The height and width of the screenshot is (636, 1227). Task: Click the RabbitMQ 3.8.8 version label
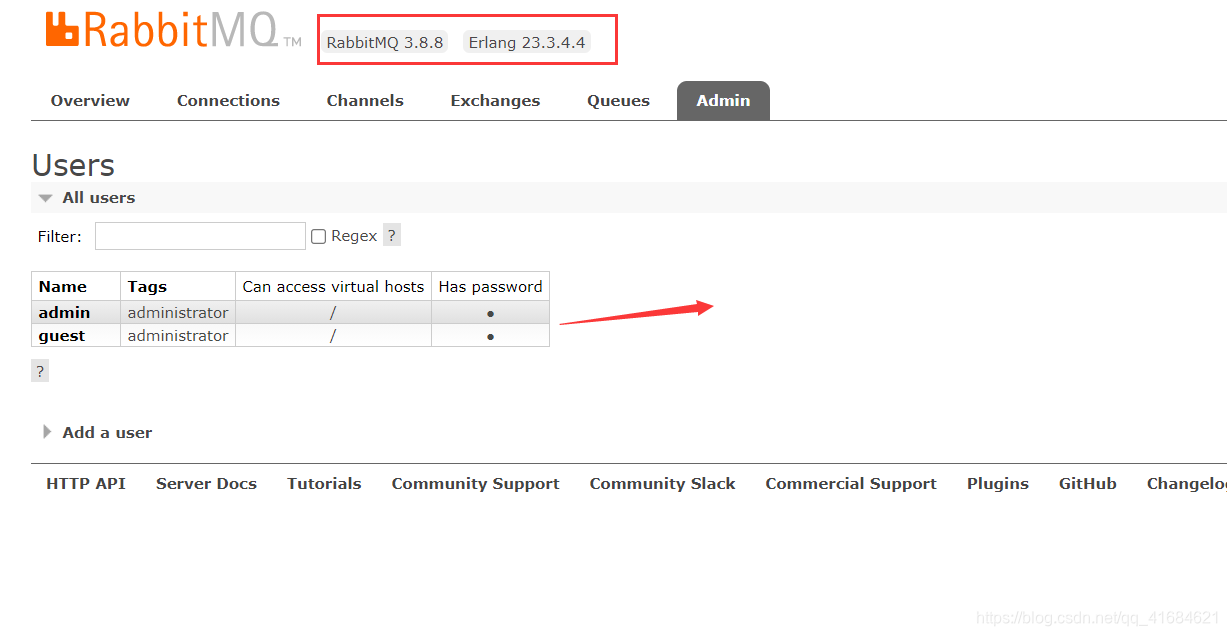(x=385, y=42)
